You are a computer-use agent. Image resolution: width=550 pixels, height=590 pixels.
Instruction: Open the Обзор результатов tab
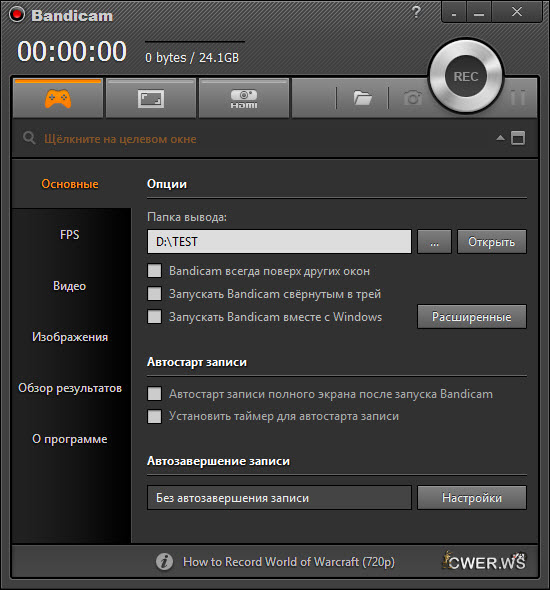[70, 388]
